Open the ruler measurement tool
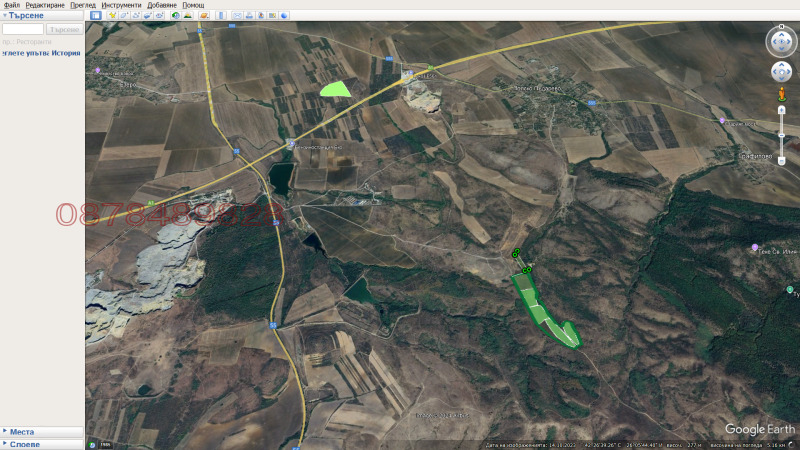This screenshot has height=450, width=800. point(221,16)
